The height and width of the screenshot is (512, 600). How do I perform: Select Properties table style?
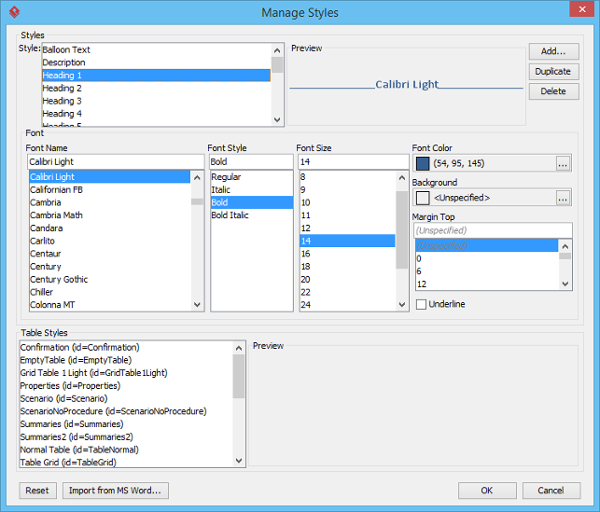(x=126, y=386)
